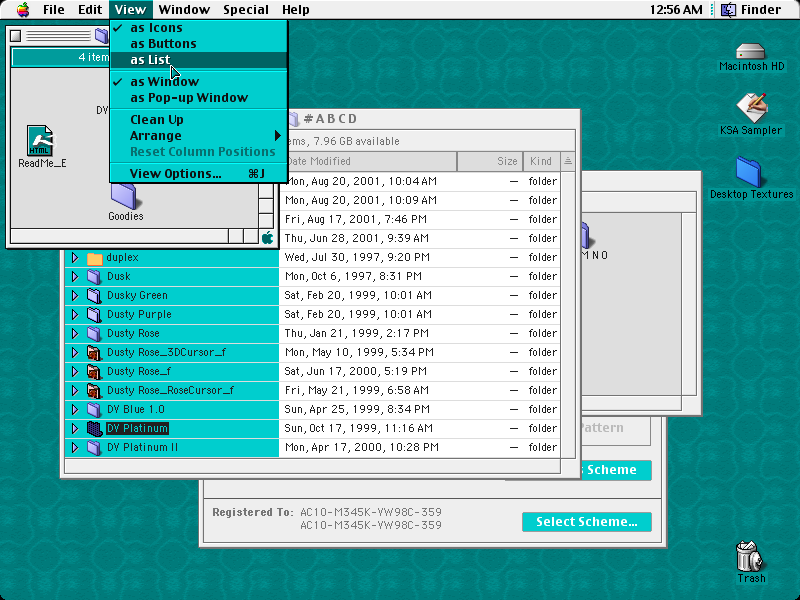Screen dimensions: 800x600
Task: Click the Dusty Purple folder icon
Action: (x=94, y=314)
